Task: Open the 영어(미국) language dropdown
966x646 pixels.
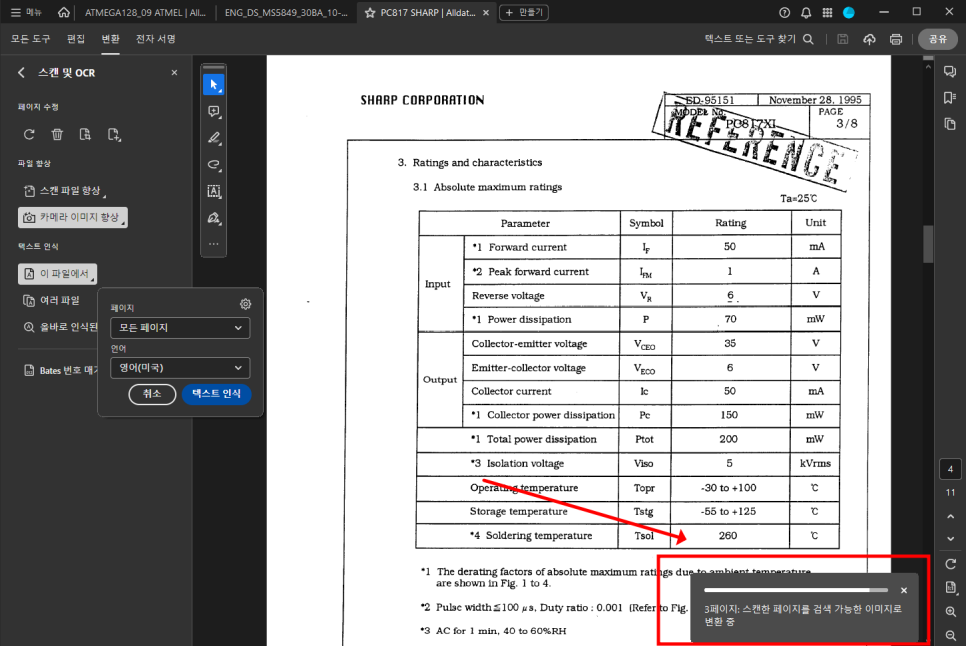Action: click(180, 368)
